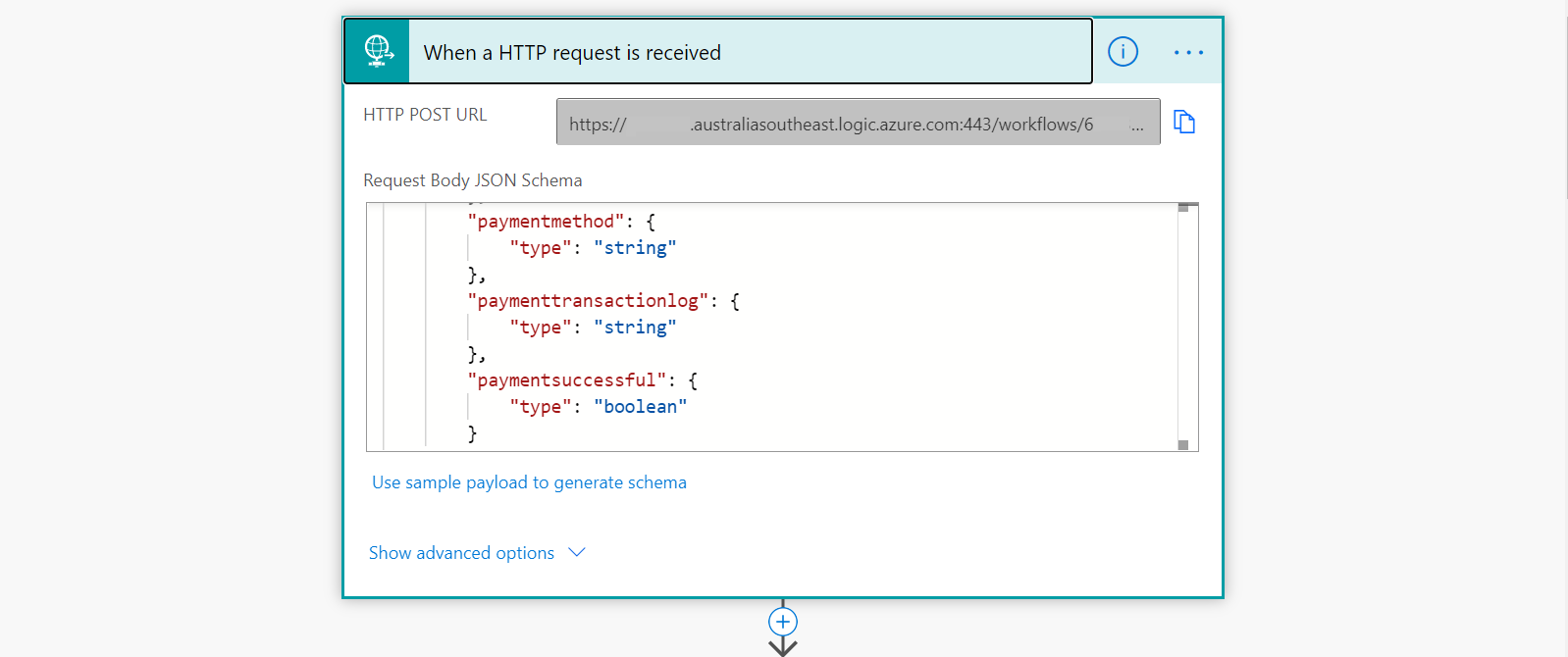Click 'Use sample payload to generate schema'
1568x657 pixels.
(529, 482)
